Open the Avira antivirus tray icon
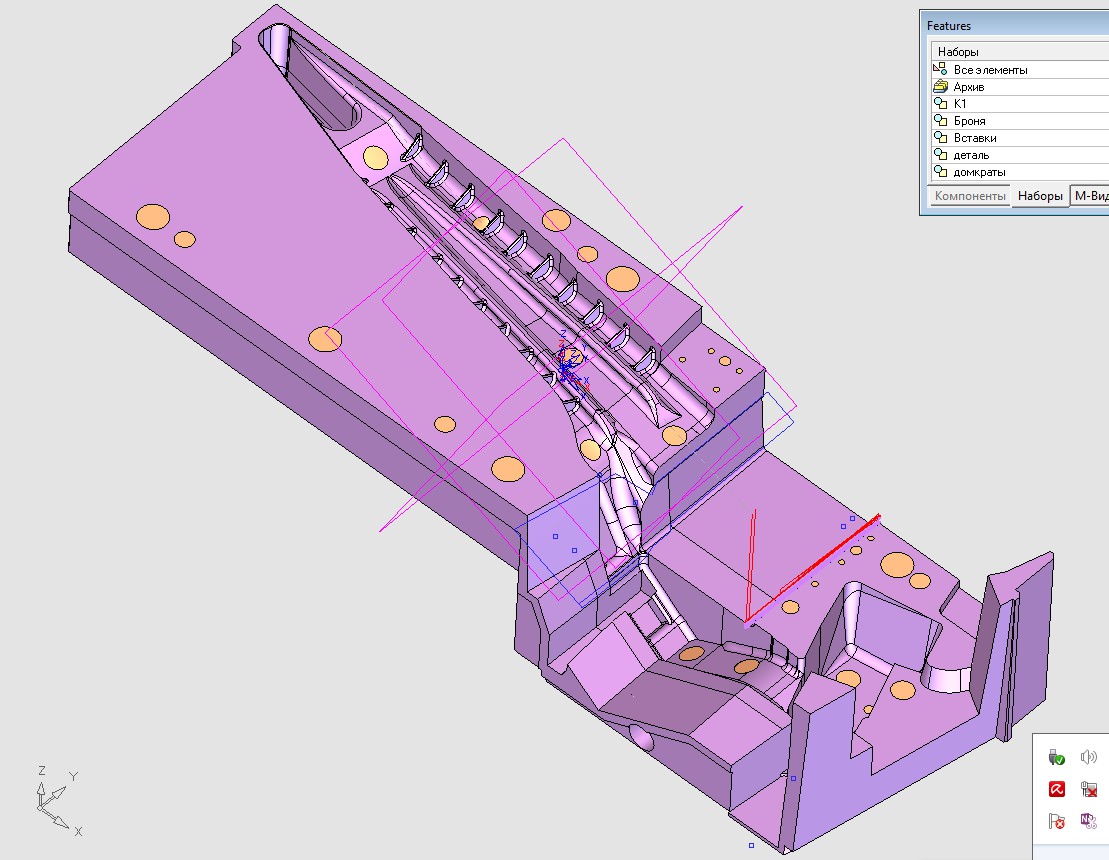The image size is (1109, 860). pyautogui.click(x=1057, y=789)
